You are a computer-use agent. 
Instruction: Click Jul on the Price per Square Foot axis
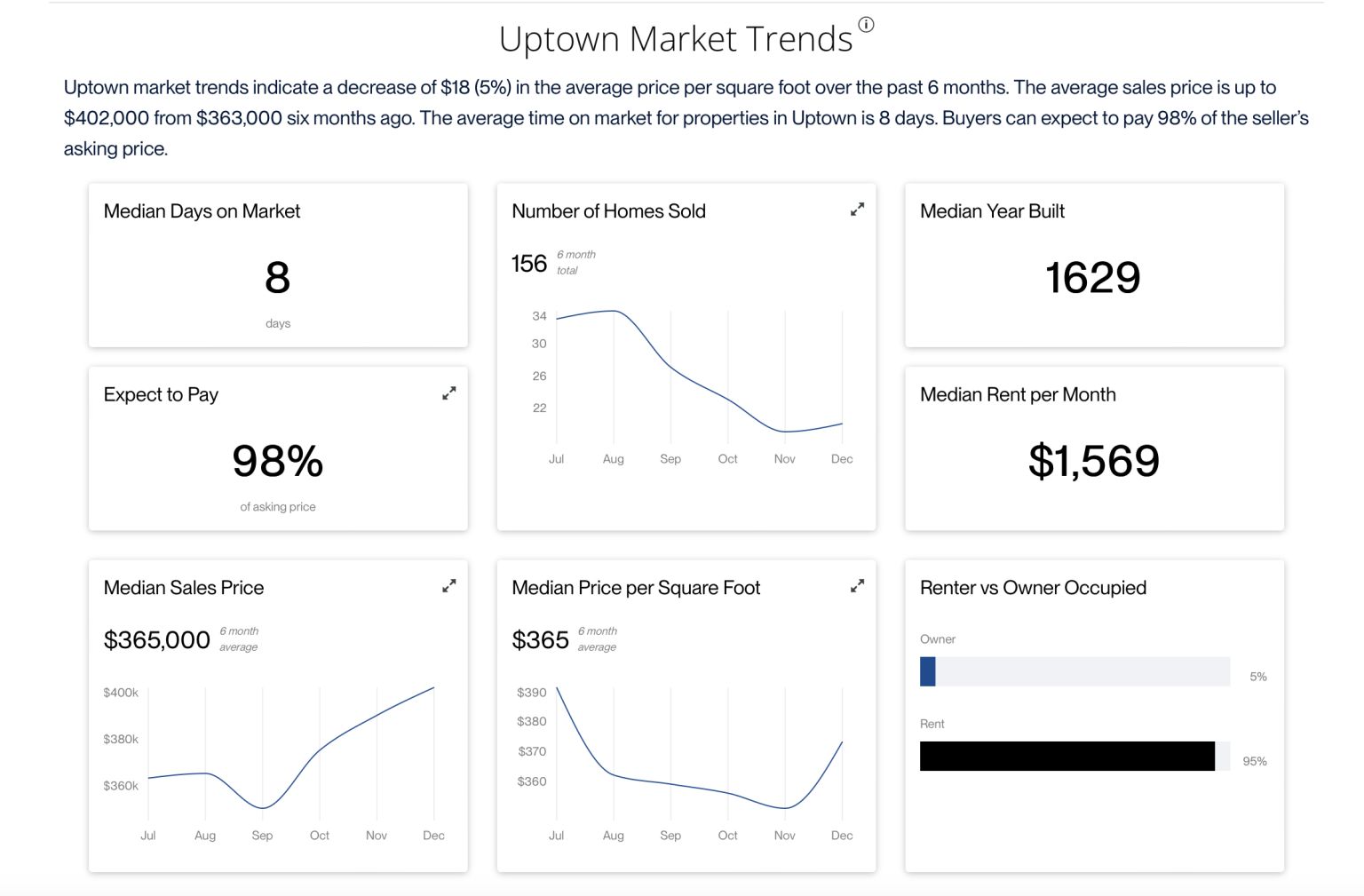[556, 836]
